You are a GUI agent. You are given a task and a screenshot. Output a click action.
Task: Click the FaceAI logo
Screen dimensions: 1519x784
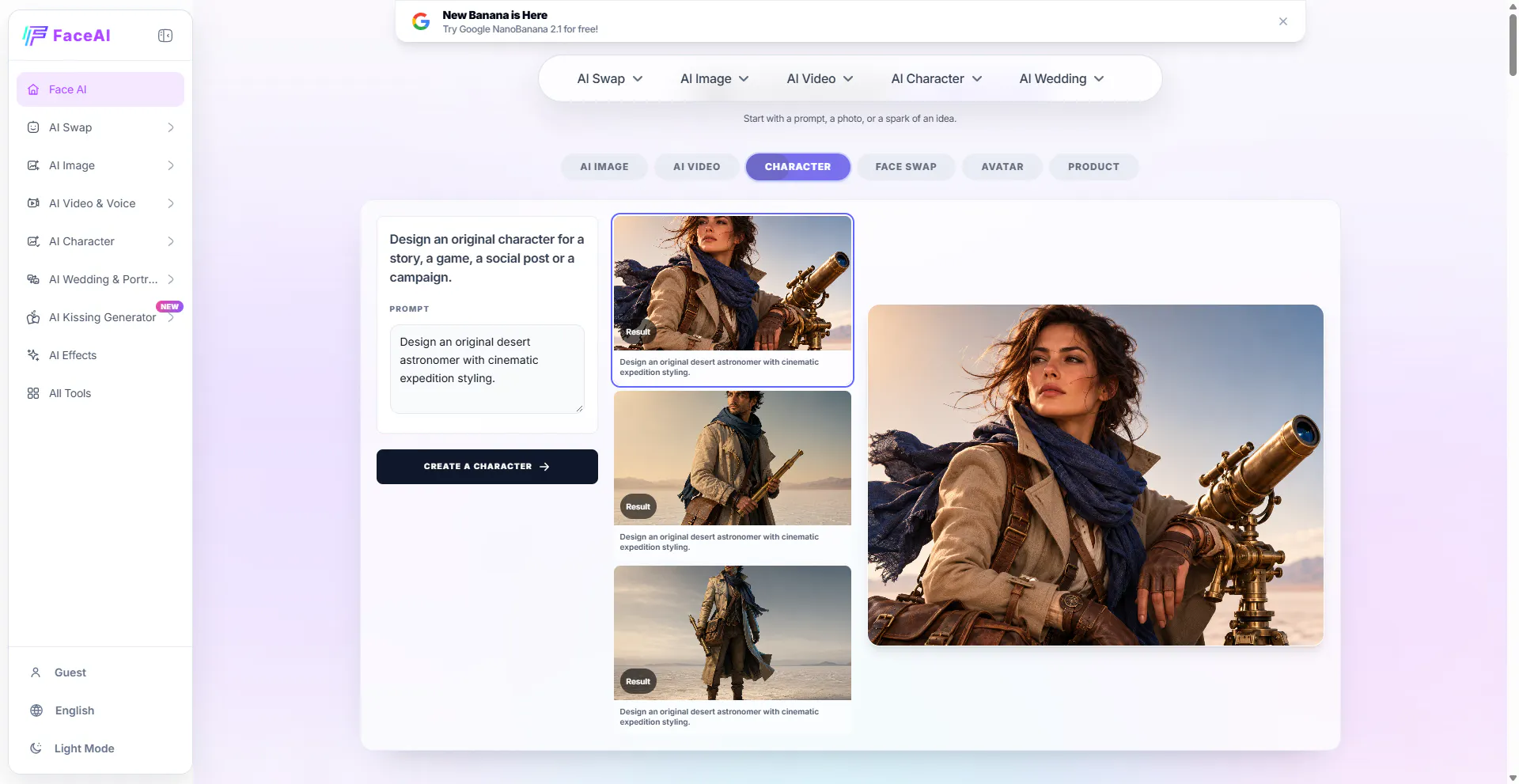pyautogui.click(x=66, y=36)
